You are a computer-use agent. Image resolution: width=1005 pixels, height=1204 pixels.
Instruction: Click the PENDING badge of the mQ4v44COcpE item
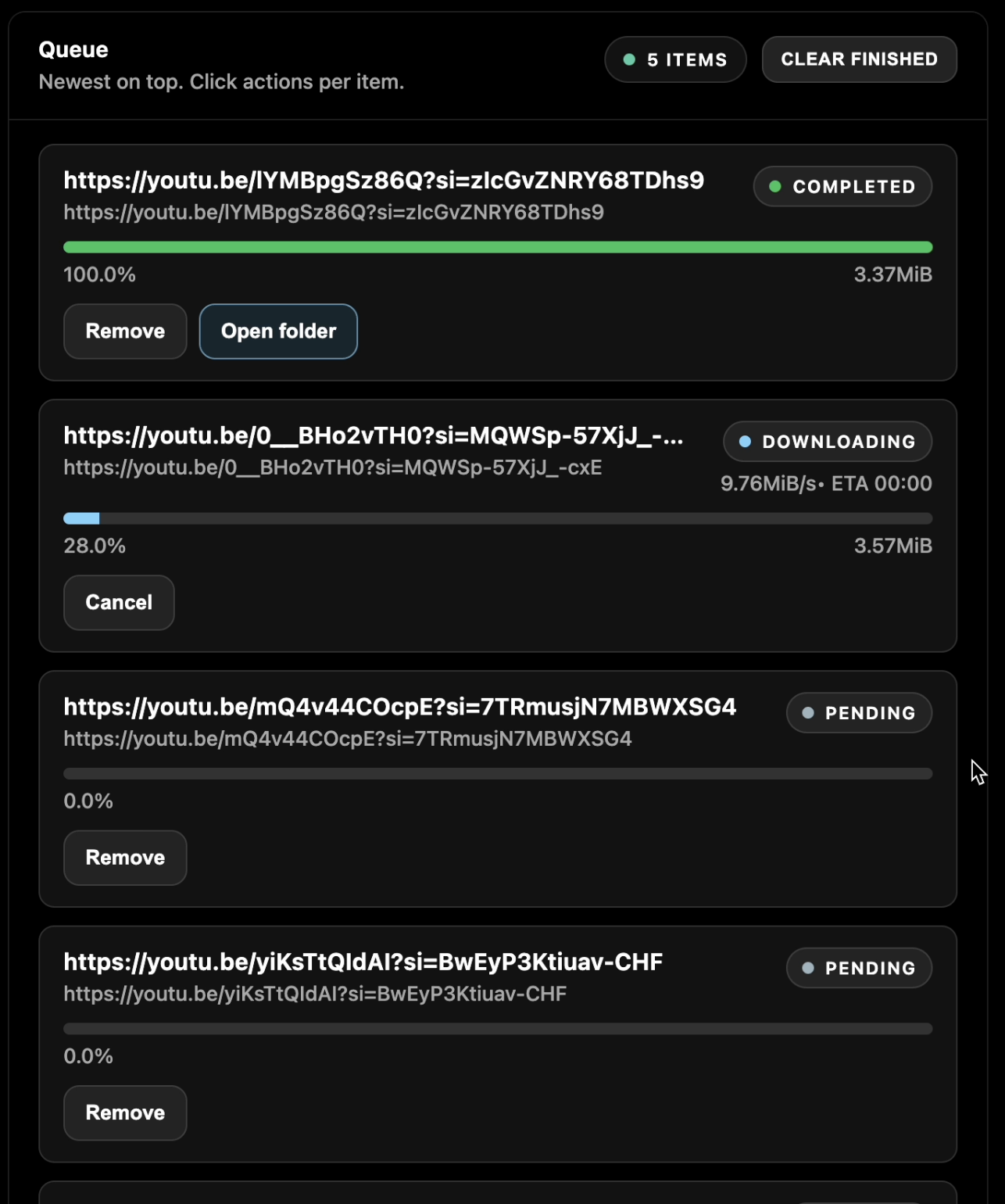click(858, 712)
